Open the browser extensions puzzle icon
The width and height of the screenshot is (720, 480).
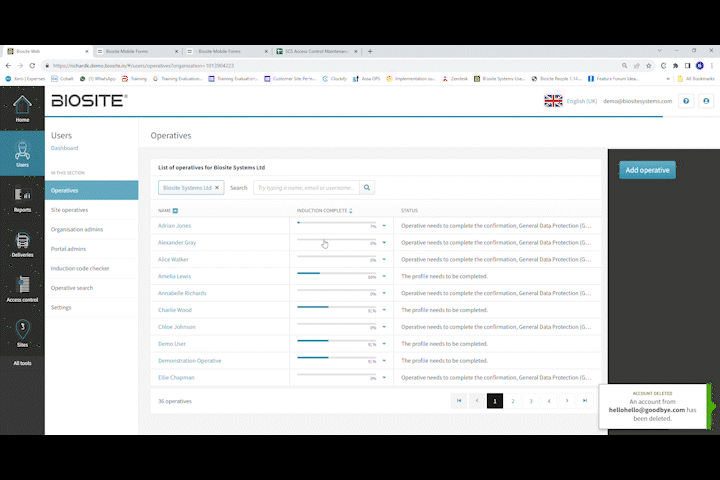pos(675,66)
